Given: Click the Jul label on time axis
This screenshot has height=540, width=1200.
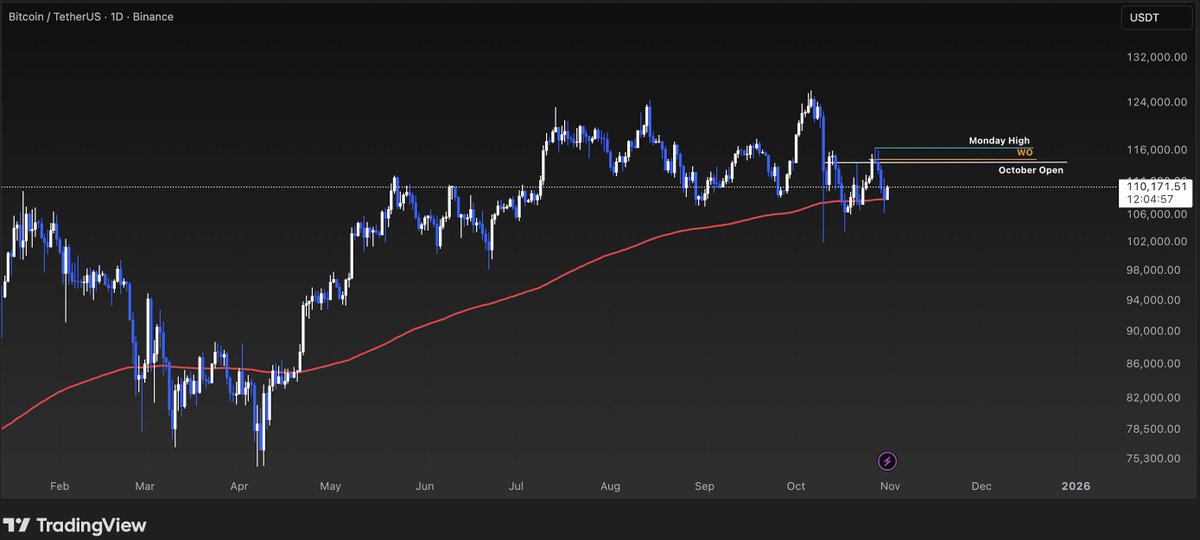Looking at the screenshot, I should click(516, 486).
